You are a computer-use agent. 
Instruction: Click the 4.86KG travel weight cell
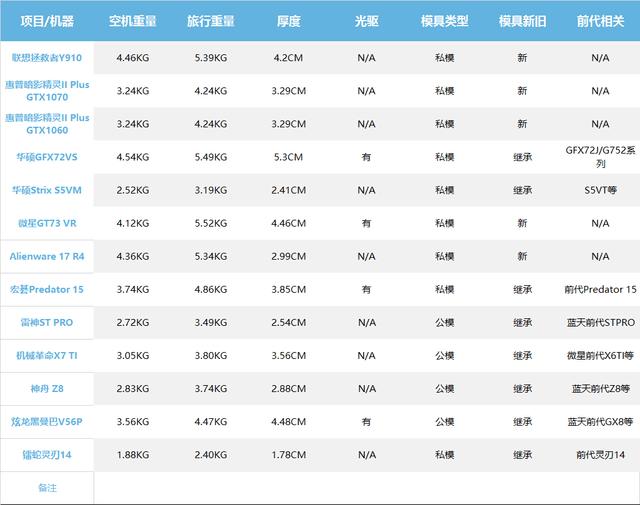tap(211, 289)
